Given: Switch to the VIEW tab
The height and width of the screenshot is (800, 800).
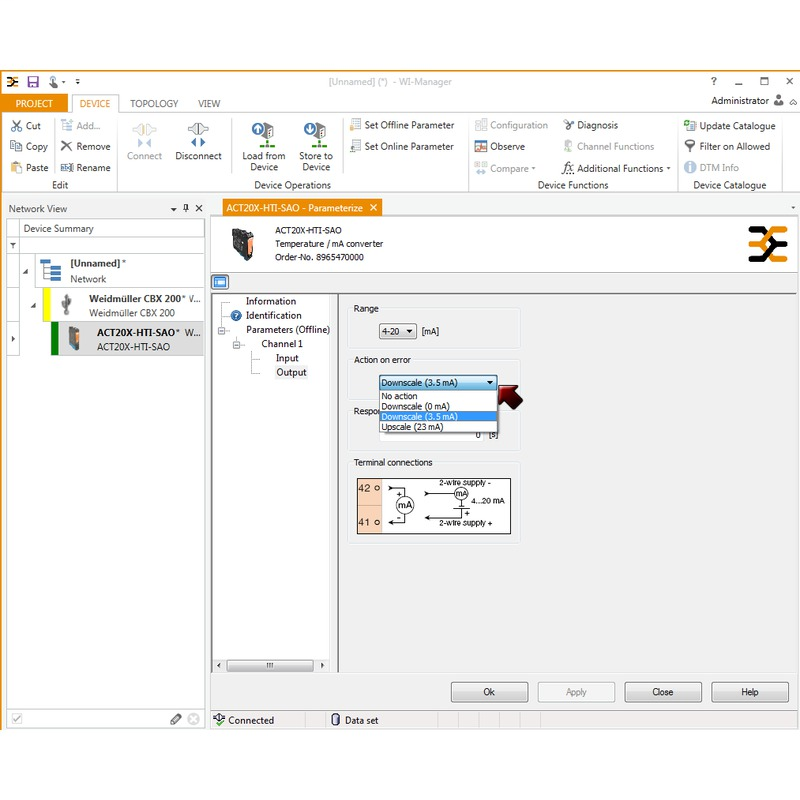Looking at the screenshot, I should pyautogui.click(x=209, y=104).
